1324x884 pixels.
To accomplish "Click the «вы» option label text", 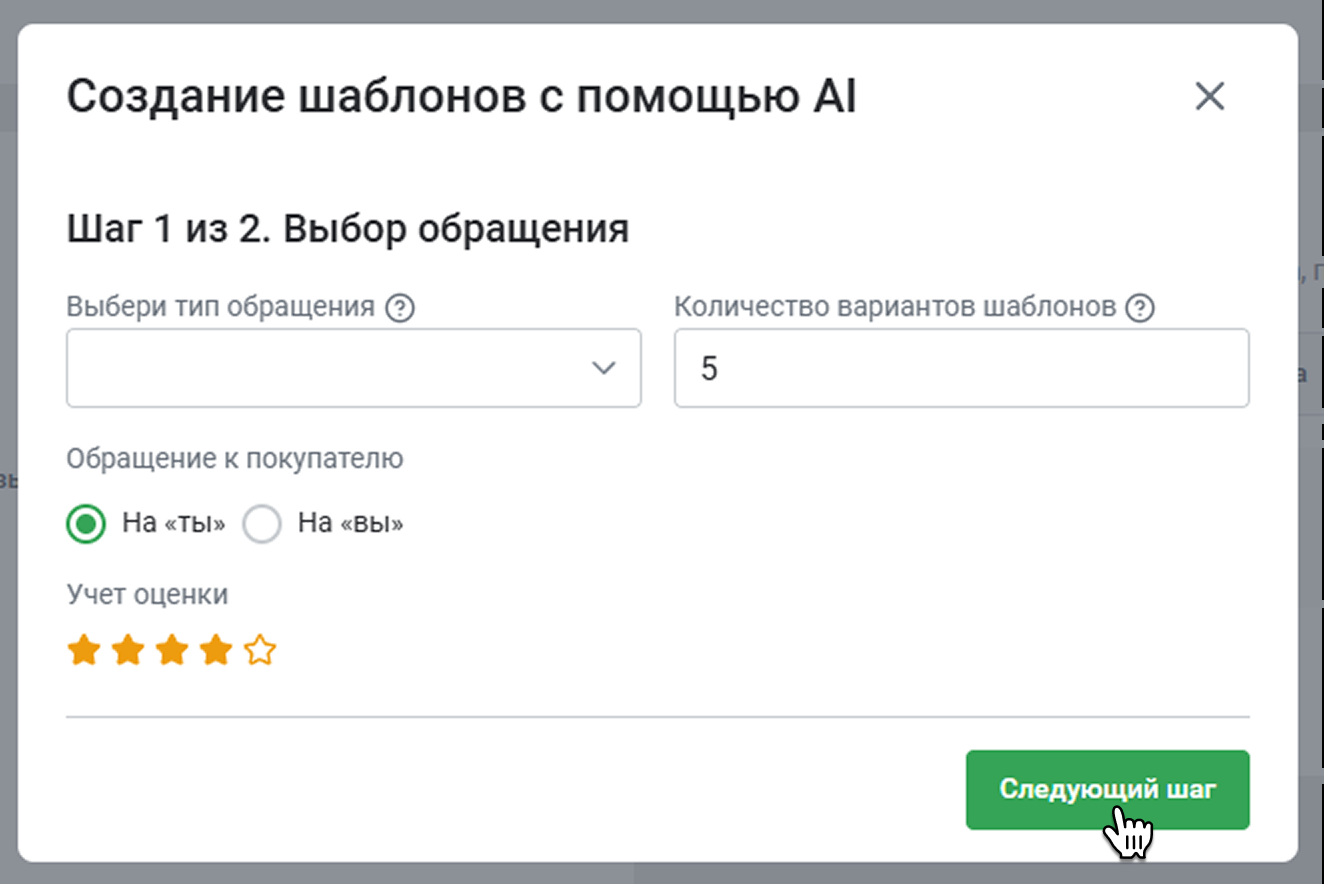I will click(350, 524).
